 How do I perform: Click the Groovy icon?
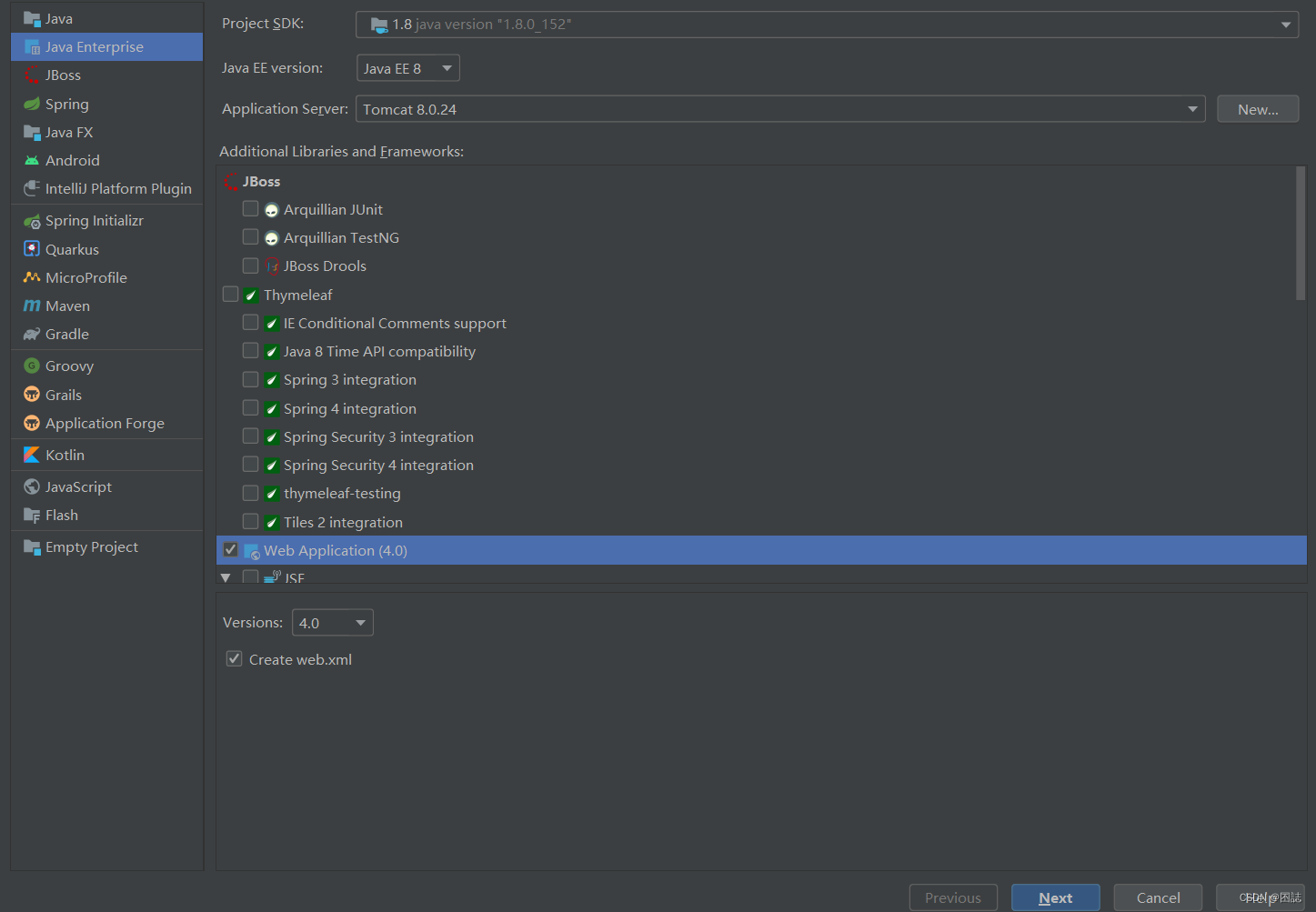click(x=32, y=366)
